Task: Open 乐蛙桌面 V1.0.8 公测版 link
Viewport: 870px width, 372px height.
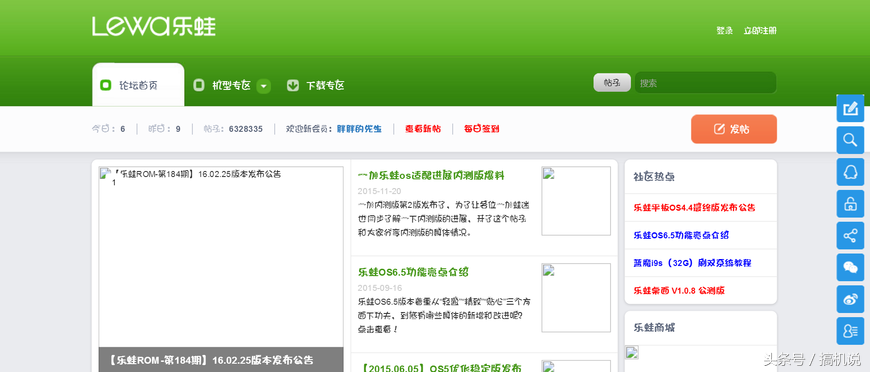Action: pyautogui.click(x=679, y=290)
